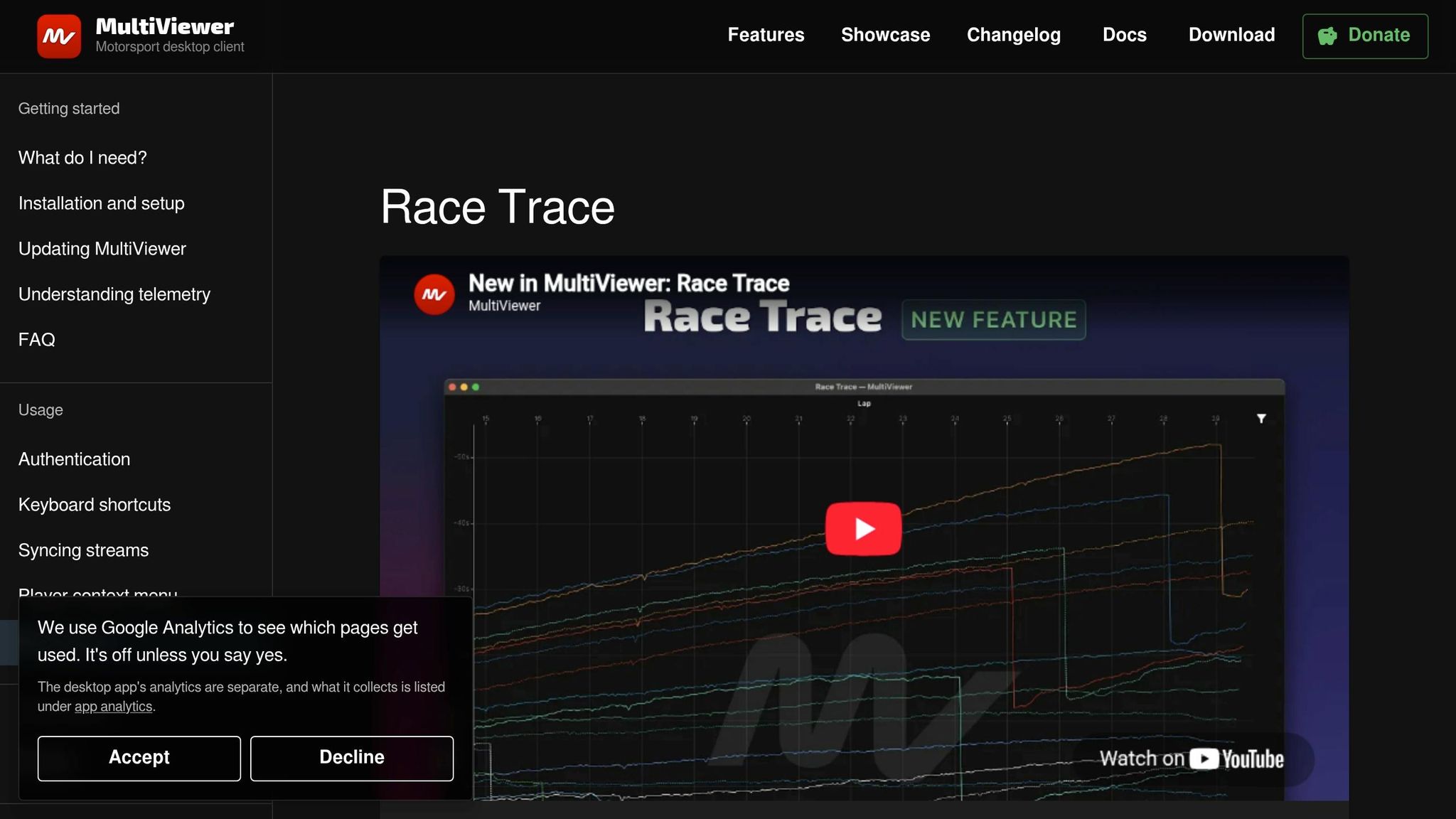Open the FAQ page
The height and width of the screenshot is (819, 1456).
tap(37, 340)
